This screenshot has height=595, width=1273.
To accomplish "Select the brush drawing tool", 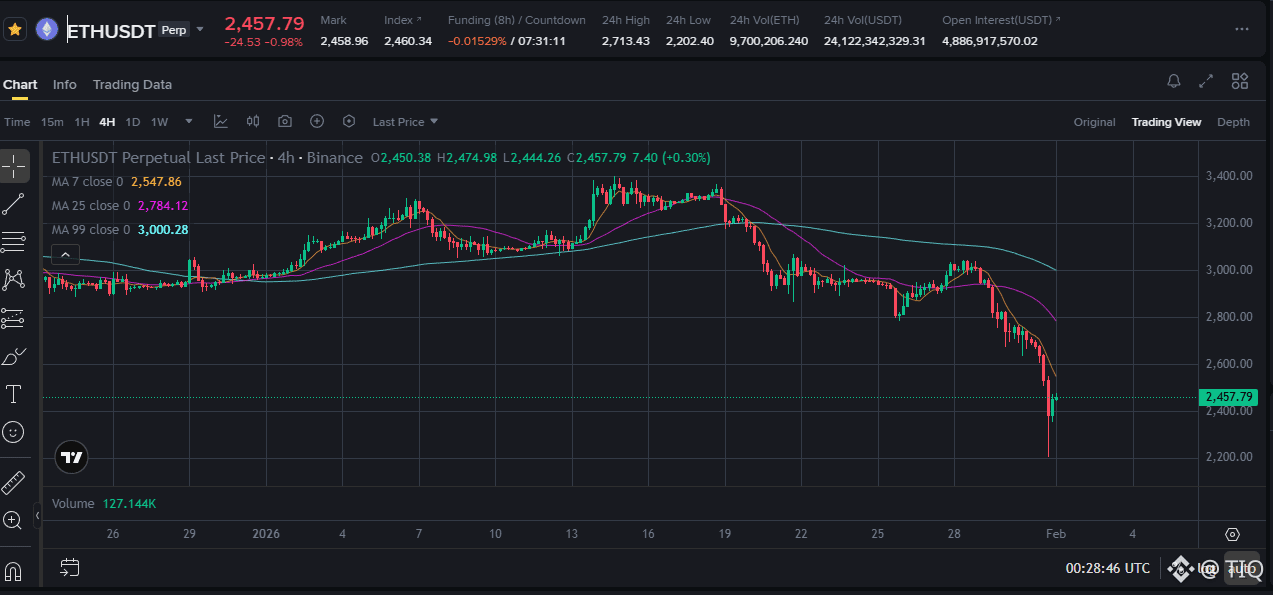I will [14, 356].
